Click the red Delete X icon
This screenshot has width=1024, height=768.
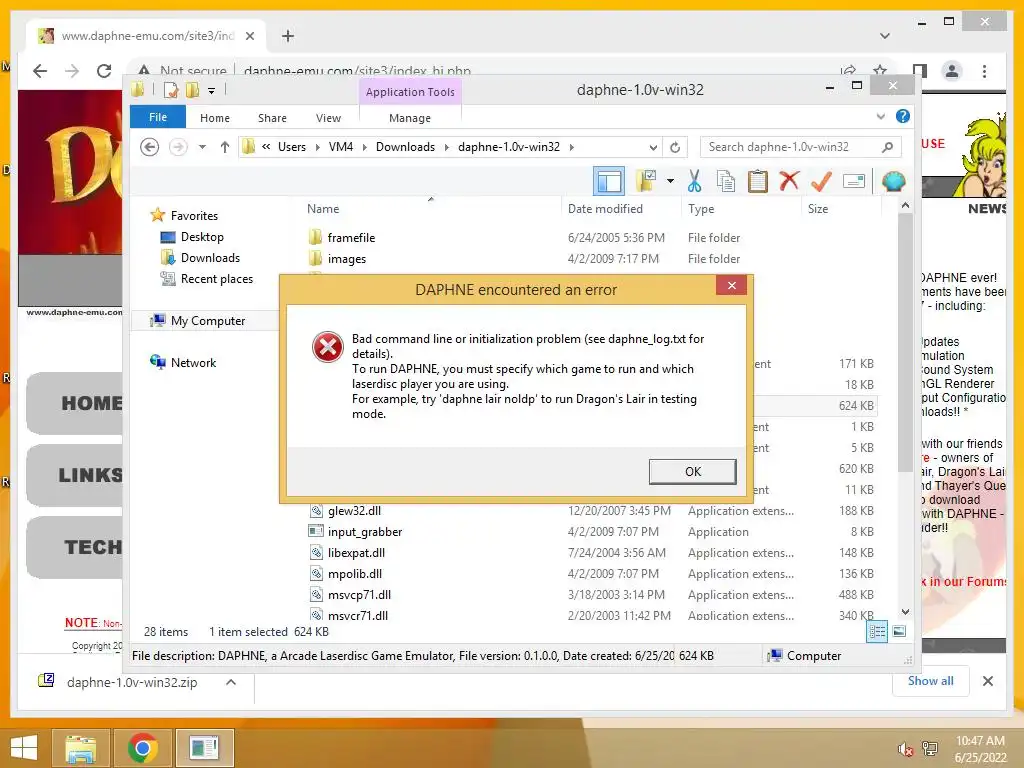tap(790, 181)
